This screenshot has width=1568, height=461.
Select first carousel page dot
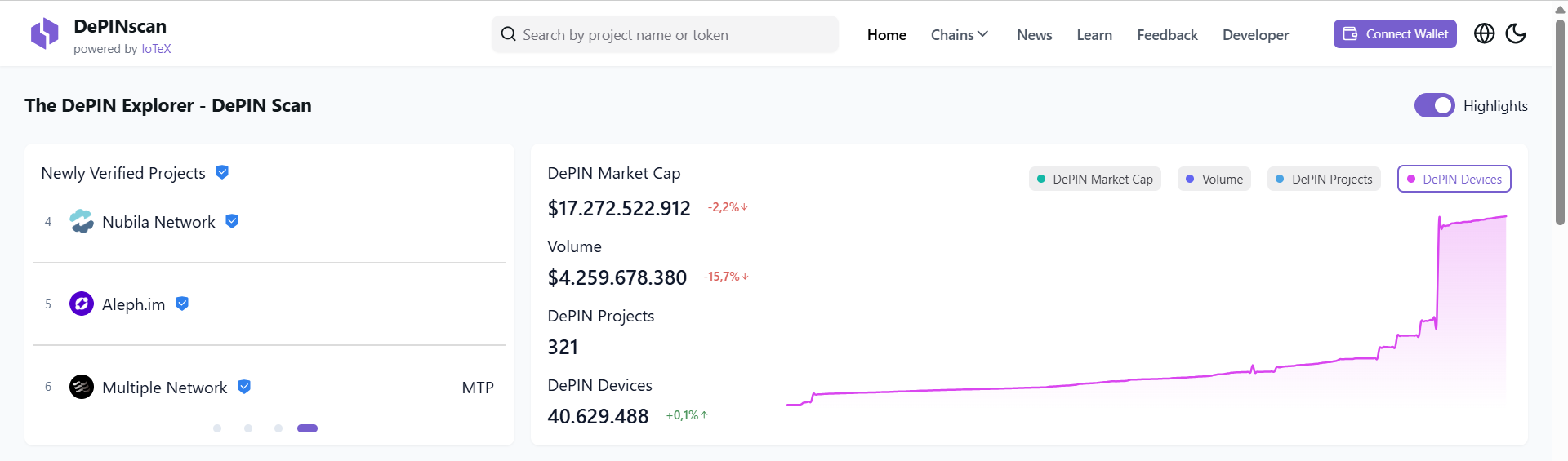(217, 428)
